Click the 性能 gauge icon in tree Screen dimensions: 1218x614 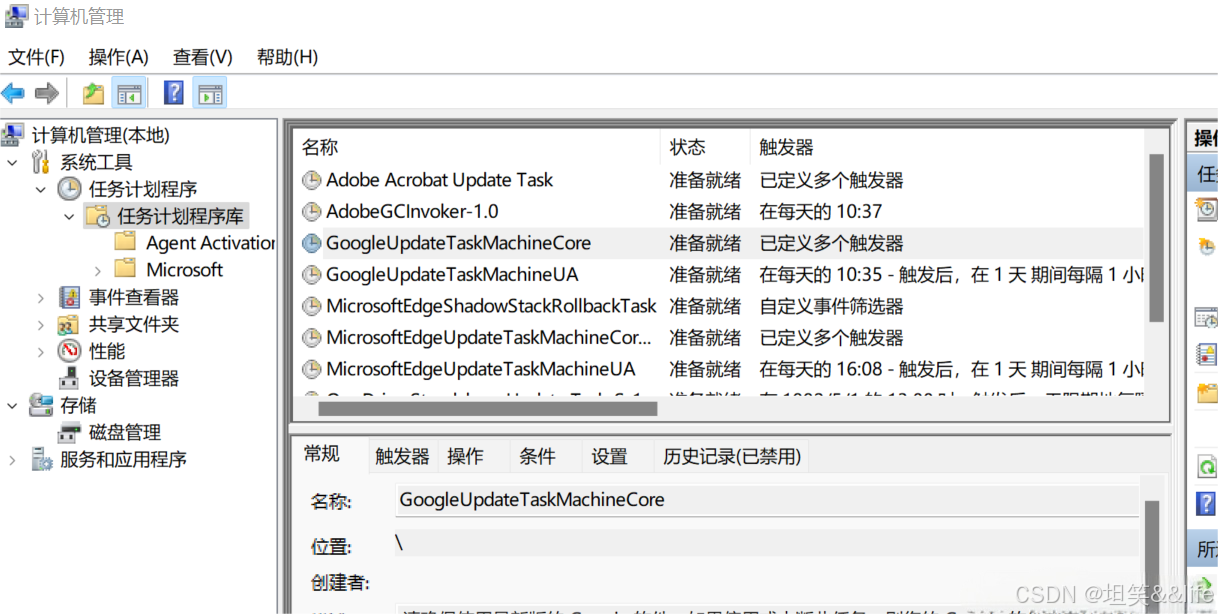click(69, 351)
